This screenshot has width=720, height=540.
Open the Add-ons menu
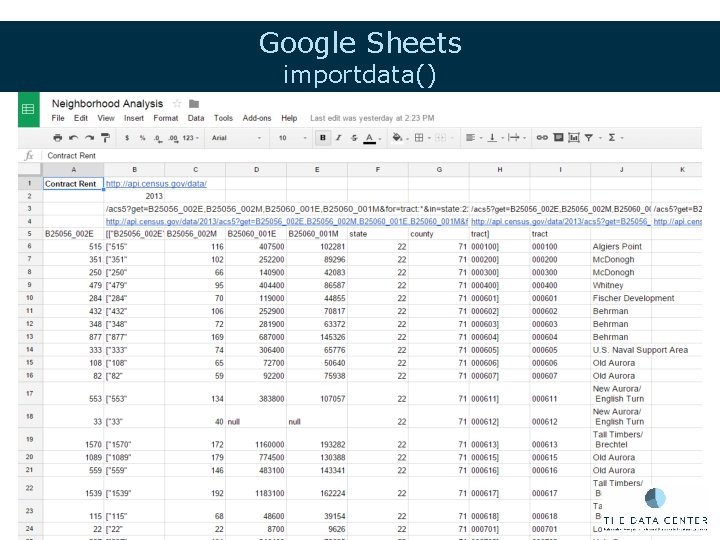[257, 118]
